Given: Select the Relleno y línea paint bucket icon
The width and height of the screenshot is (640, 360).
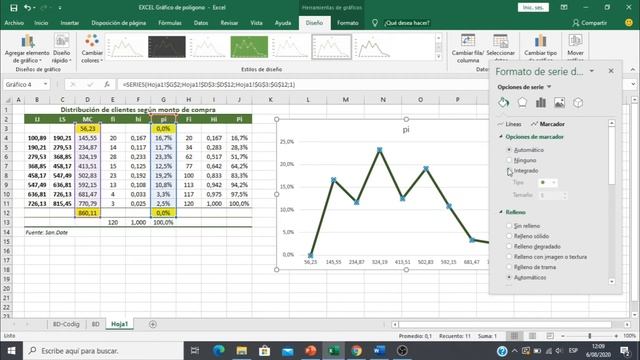Looking at the screenshot, I should pos(503,103).
